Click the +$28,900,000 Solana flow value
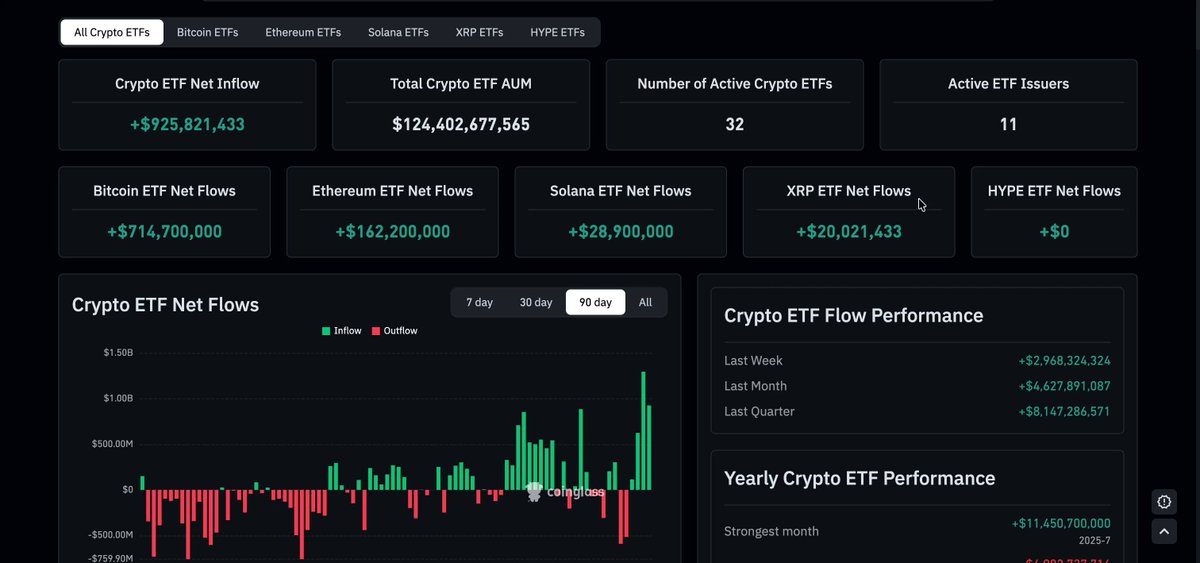The height and width of the screenshot is (563, 1200). (621, 232)
